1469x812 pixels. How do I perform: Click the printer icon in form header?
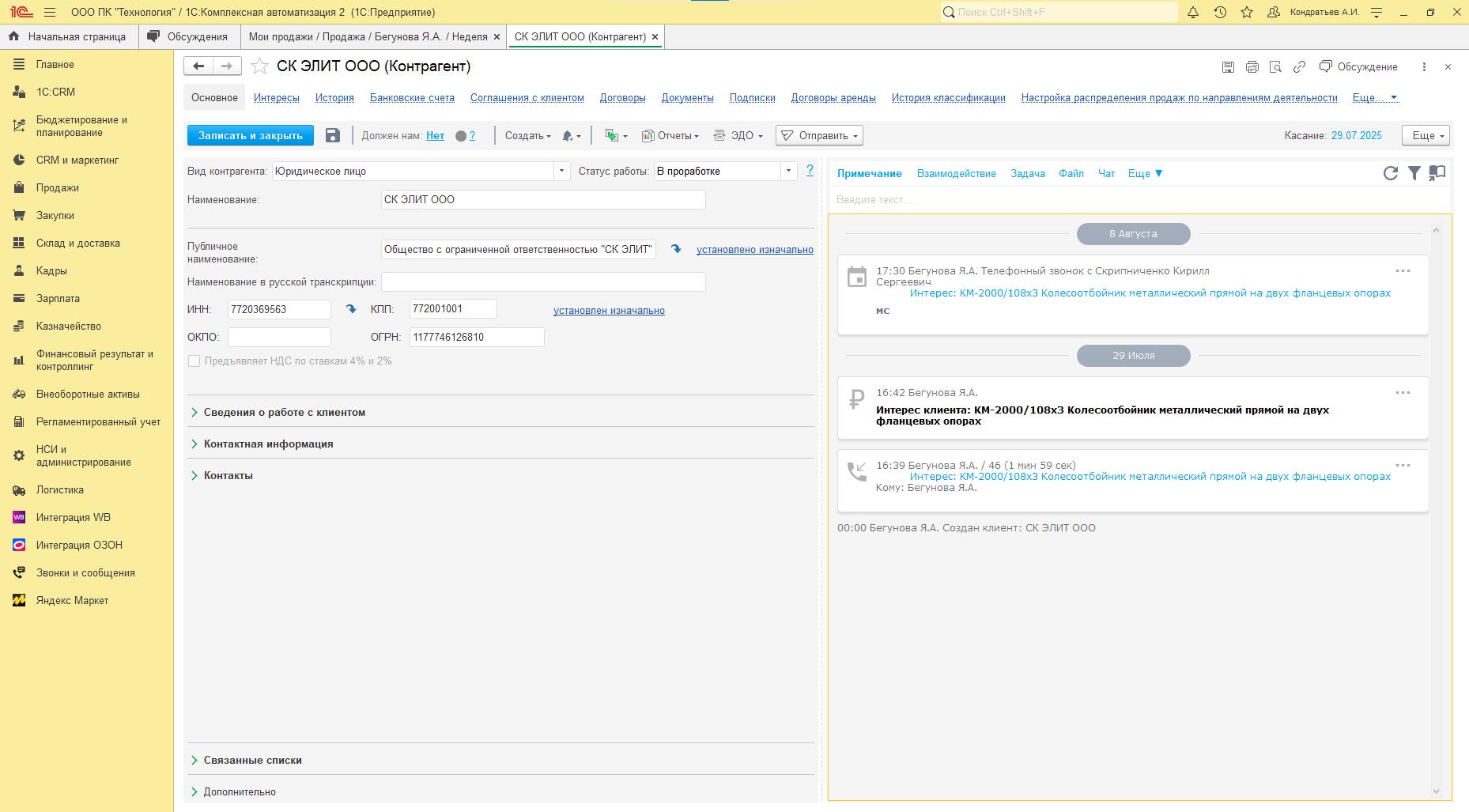click(1252, 67)
